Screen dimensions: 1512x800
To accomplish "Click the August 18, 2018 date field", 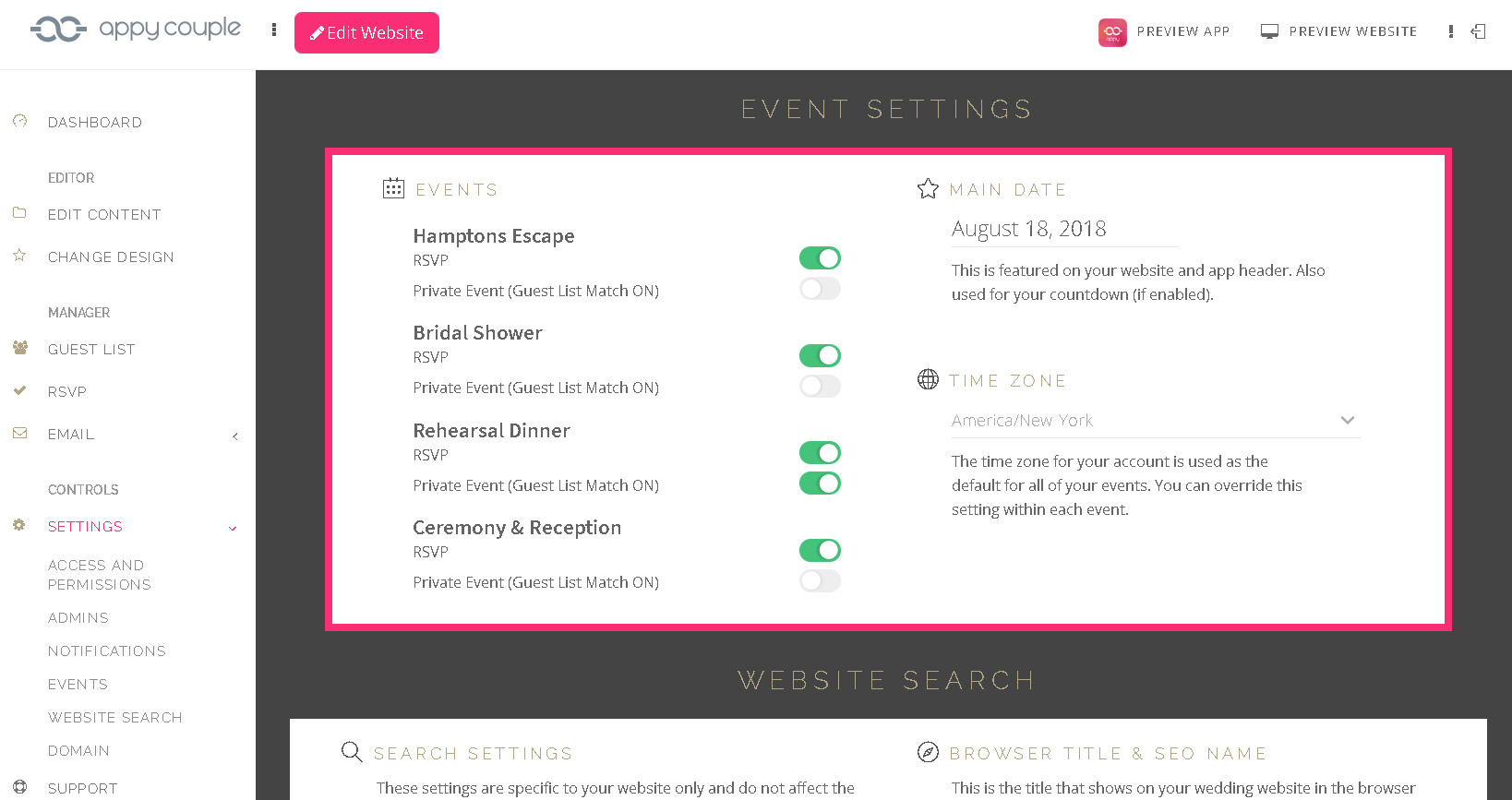I will coord(1064,229).
